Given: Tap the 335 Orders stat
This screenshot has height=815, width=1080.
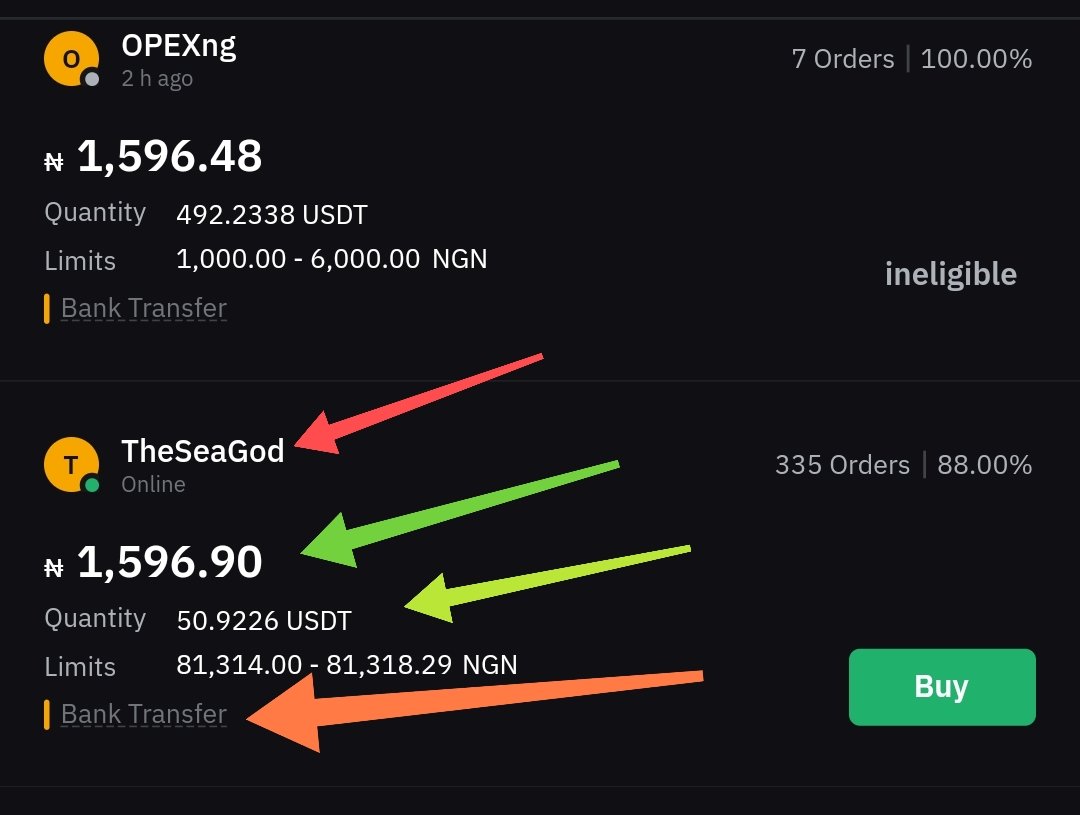Looking at the screenshot, I should coord(842,465).
